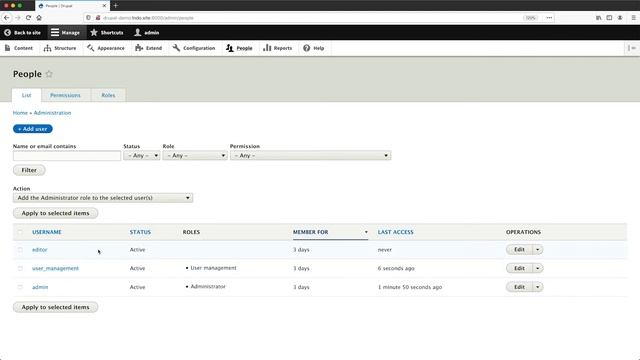Sort table by Last access column
Screen dimensions: 640x360
pyautogui.click(x=396, y=232)
